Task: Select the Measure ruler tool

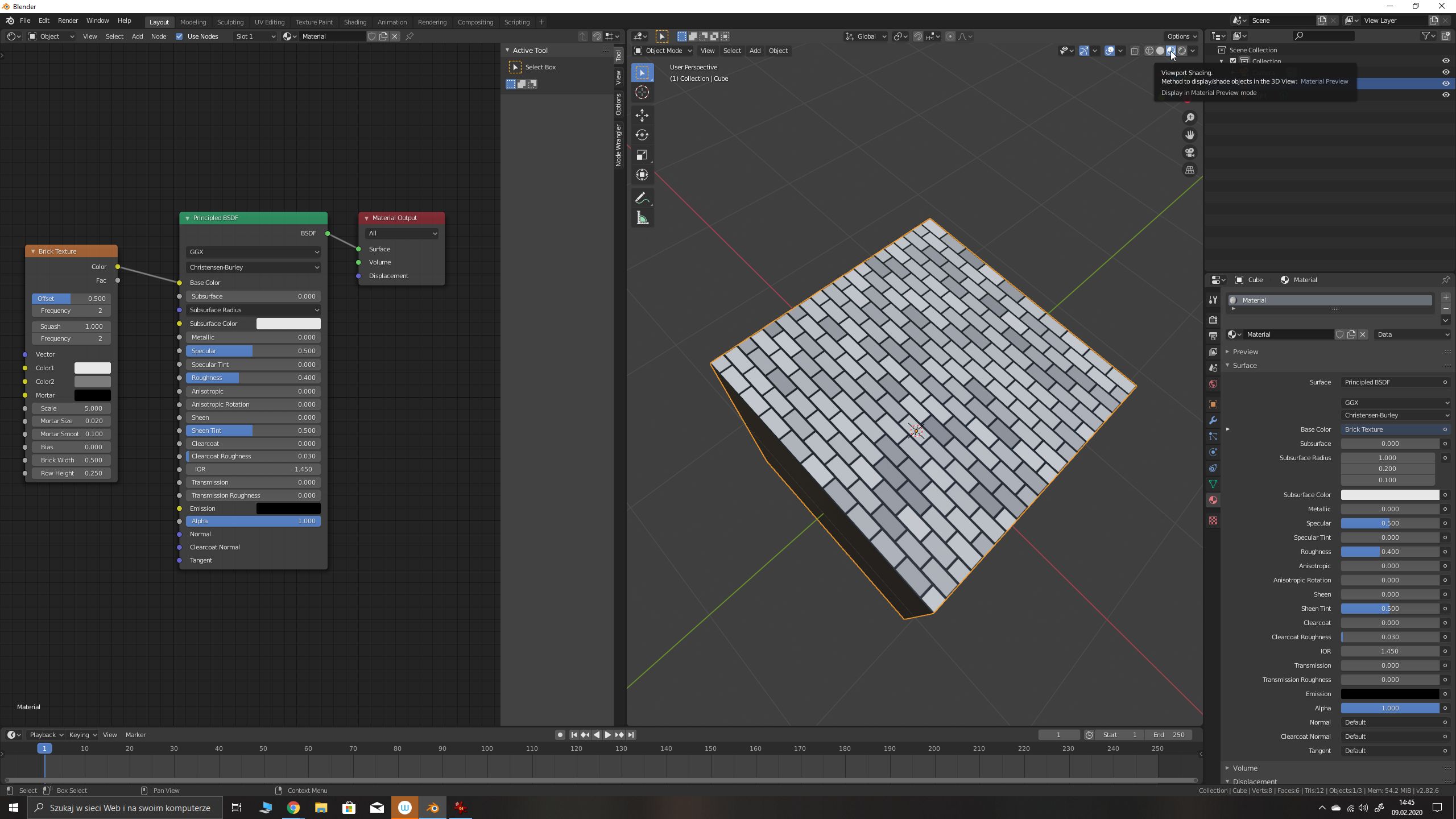Action: (642, 218)
